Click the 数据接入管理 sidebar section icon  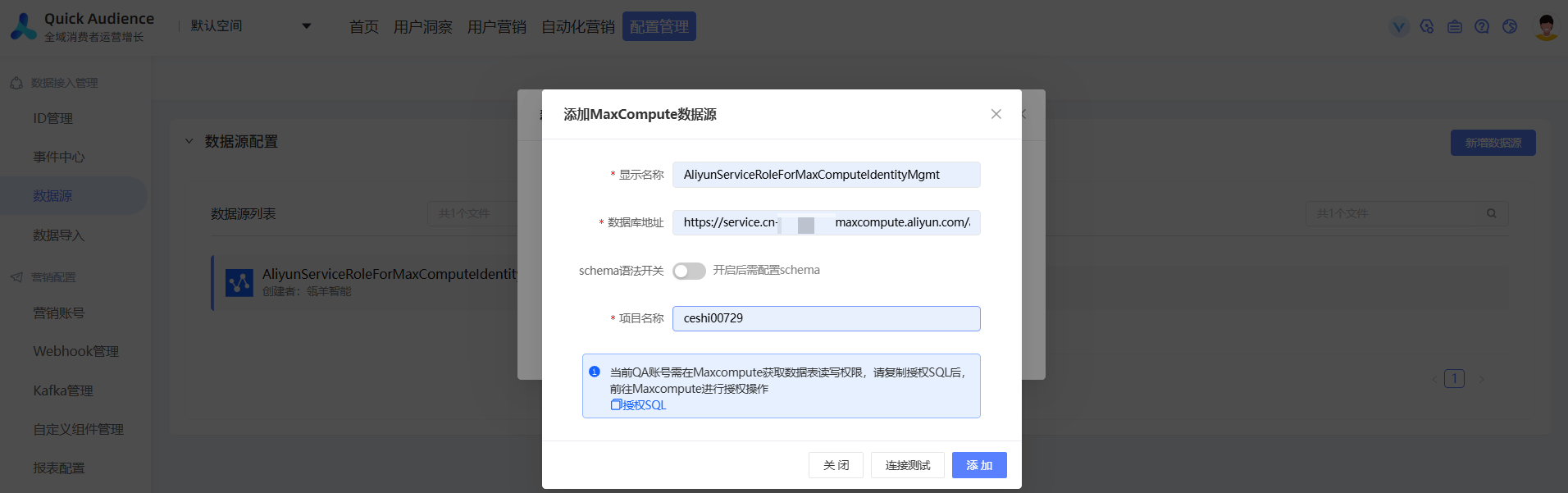click(x=16, y=83)
